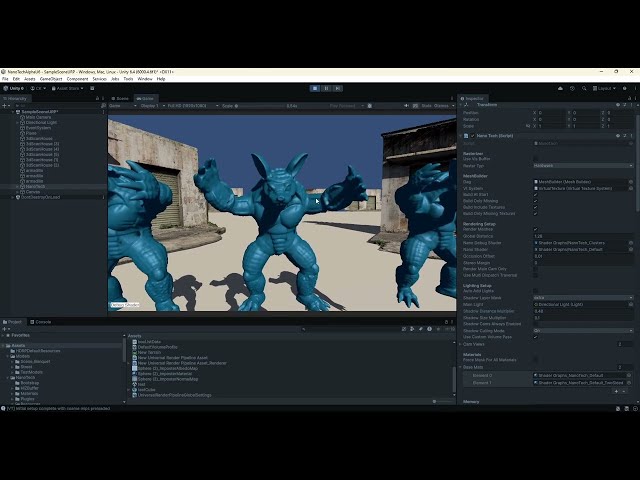This screenshot has height=480, width=640.
Task: Pick object for Virtual Texture System field
Action: point(631,189)
